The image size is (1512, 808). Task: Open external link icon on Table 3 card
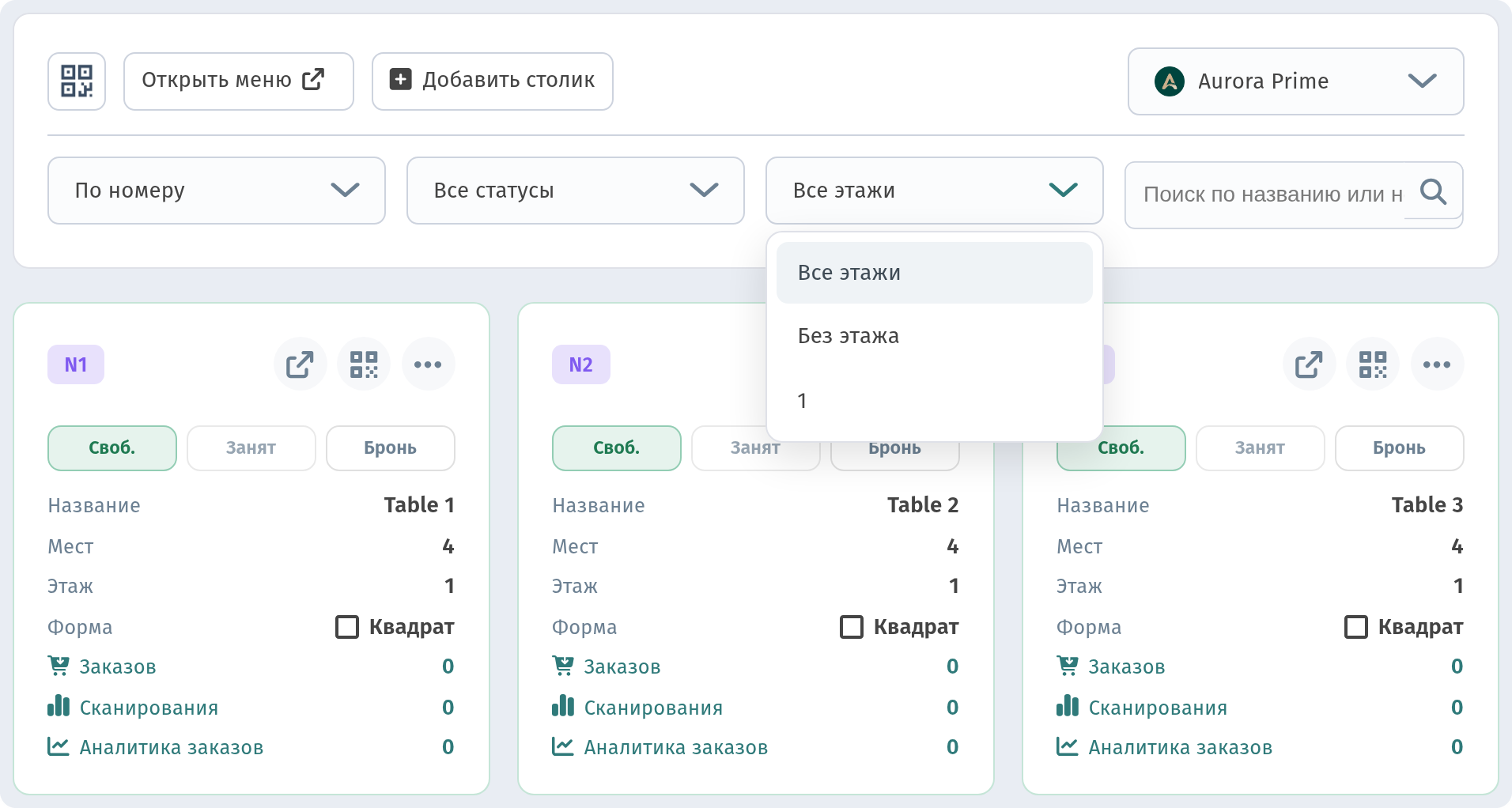coord(1310,364)
